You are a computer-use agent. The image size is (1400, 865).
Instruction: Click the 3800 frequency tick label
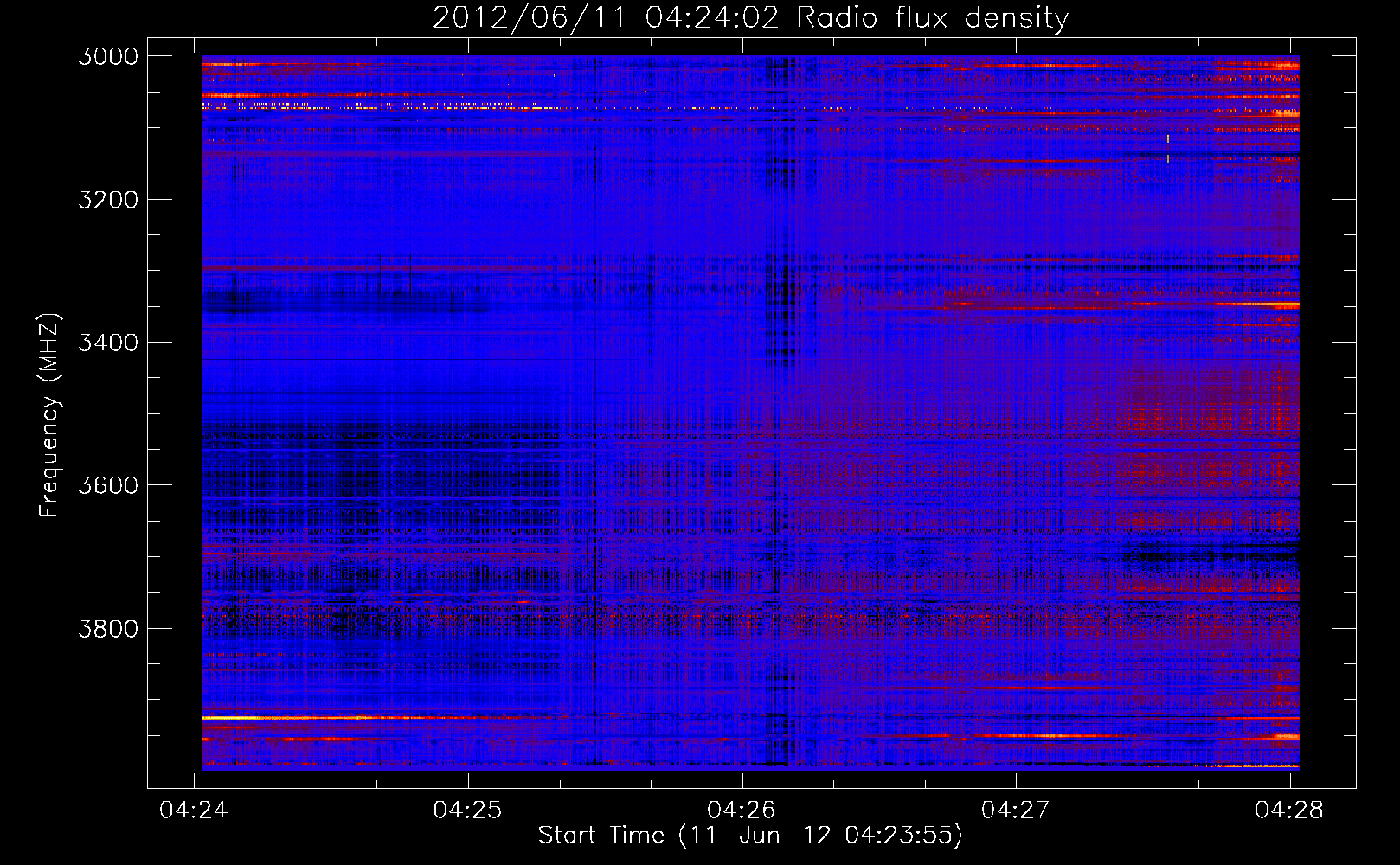point(108,628)
